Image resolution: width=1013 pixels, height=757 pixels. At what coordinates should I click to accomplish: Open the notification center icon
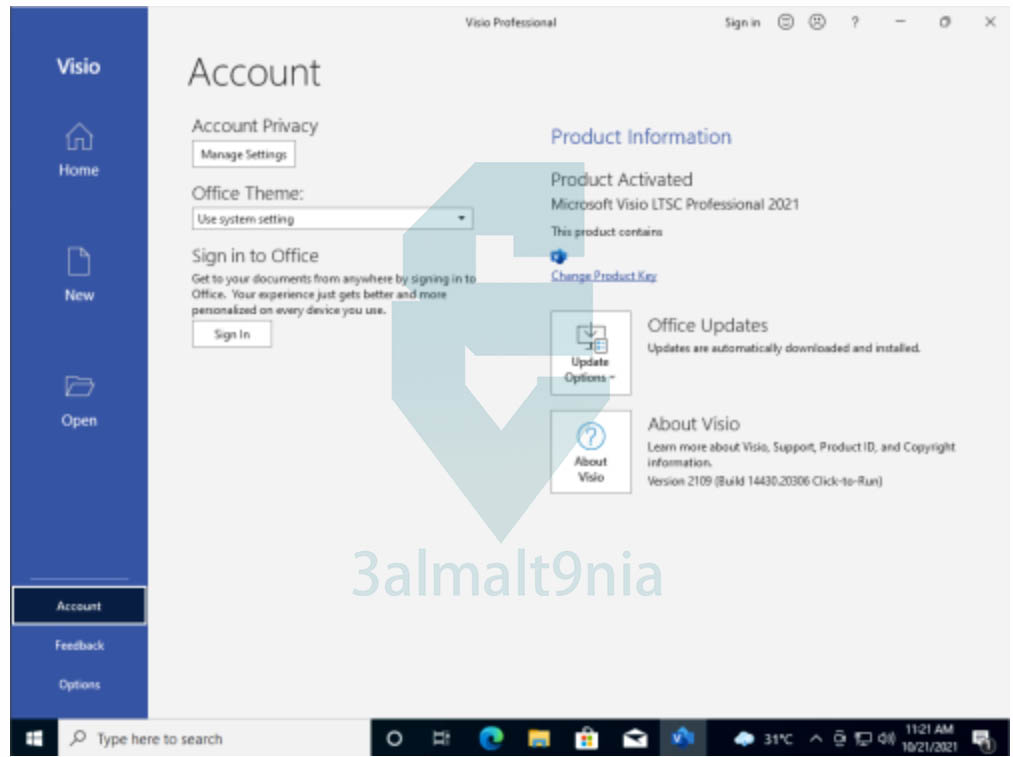point(983,738)
